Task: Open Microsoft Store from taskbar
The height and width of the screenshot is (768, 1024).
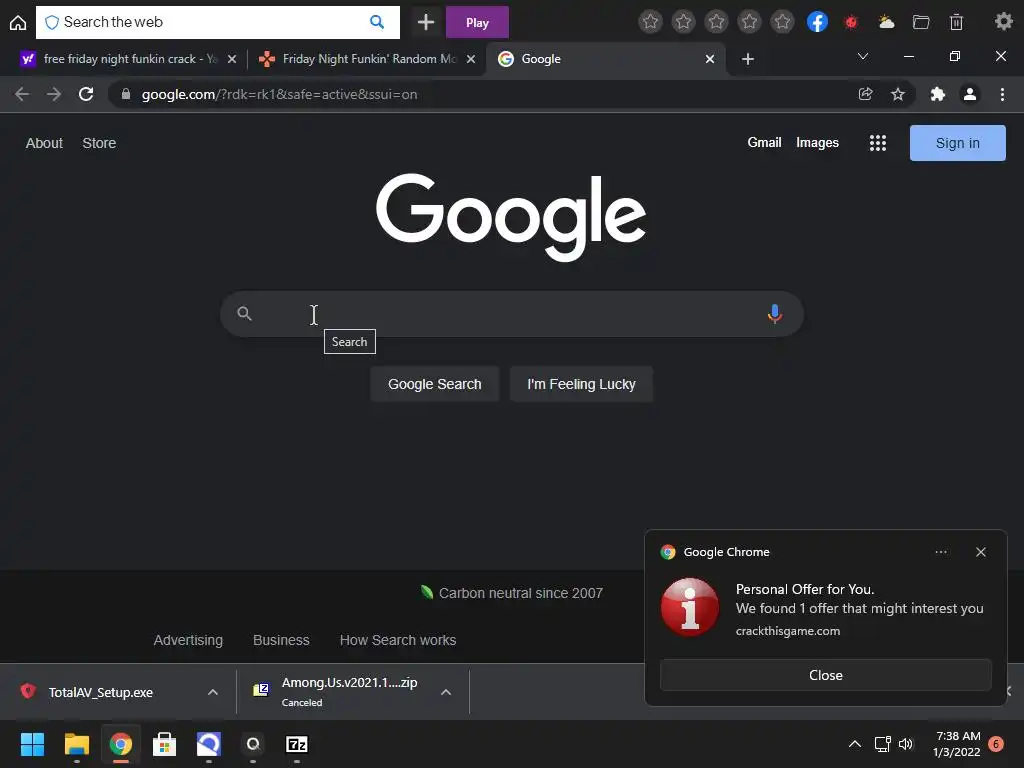Action: pos(165,744)
